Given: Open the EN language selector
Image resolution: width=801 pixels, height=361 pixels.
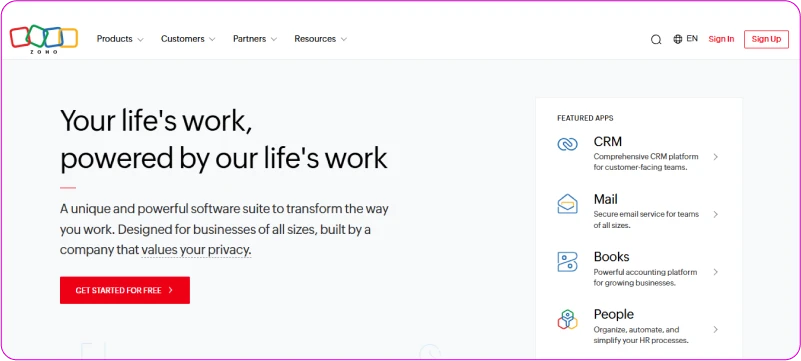Looking at the screenshot, I should (x=692, y=38).
